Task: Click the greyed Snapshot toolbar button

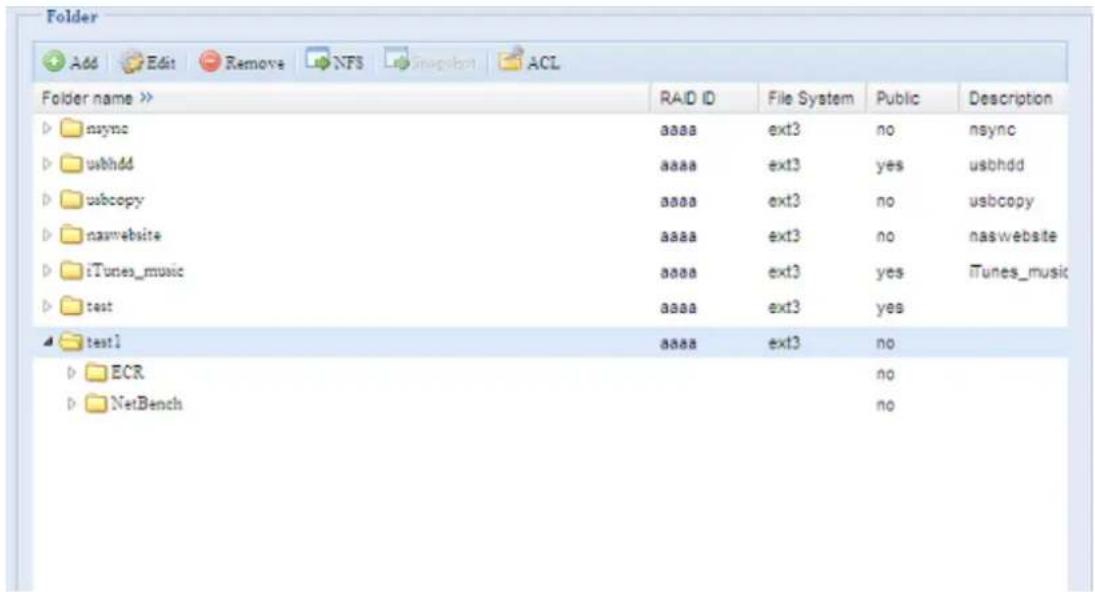Action: 429,61
